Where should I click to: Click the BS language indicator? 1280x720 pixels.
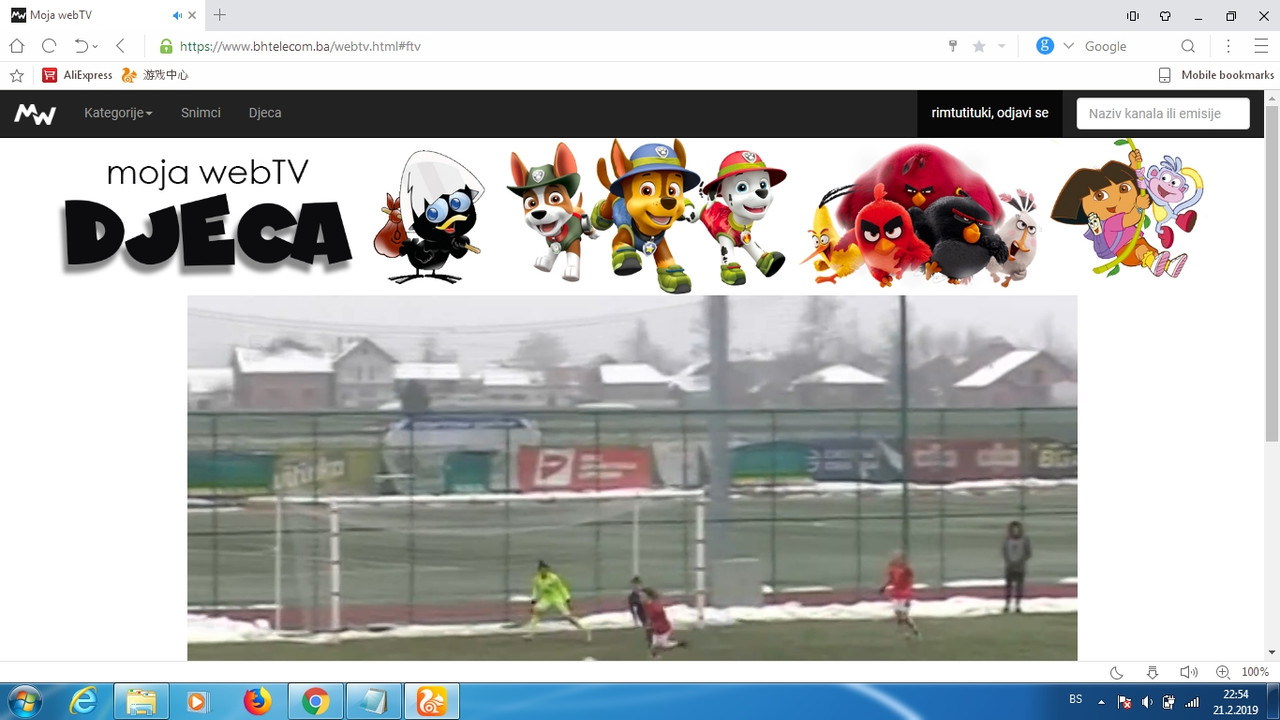click(x=1076, y=700)
